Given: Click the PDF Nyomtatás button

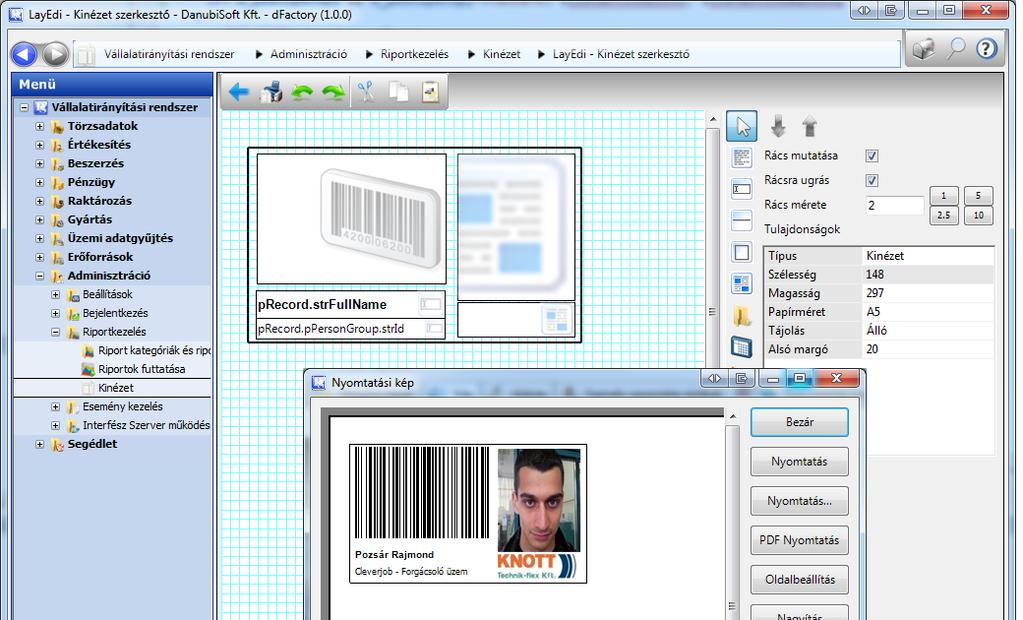Looking at the screenshot, I should pyautogui.click(x=799, y=540).
